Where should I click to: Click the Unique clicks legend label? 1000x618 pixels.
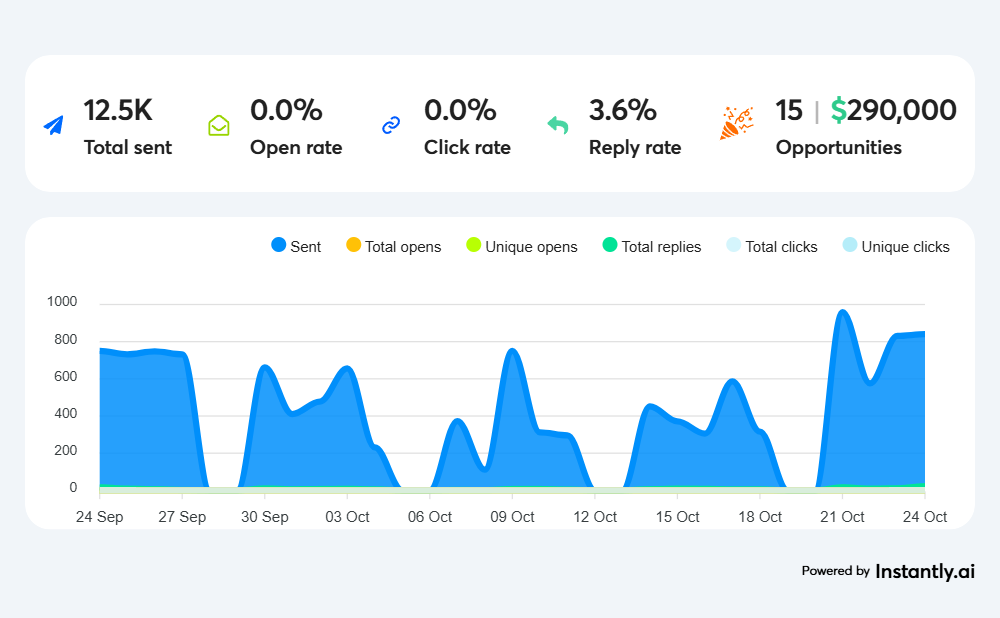[903, 246]
